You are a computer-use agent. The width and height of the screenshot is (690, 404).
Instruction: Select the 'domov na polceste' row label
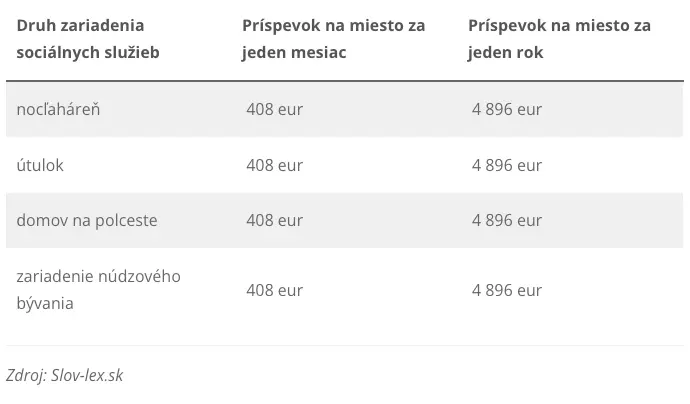[87, 220]
